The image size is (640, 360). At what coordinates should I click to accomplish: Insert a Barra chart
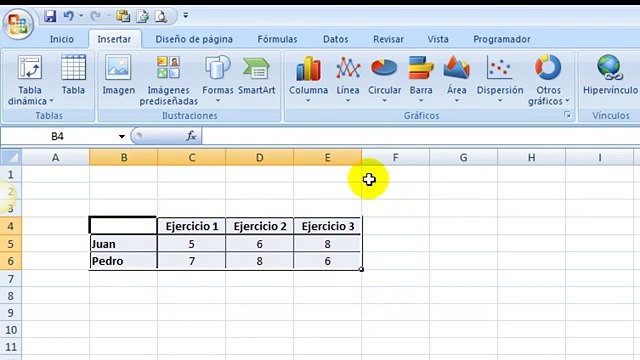[x=421, y=79]
